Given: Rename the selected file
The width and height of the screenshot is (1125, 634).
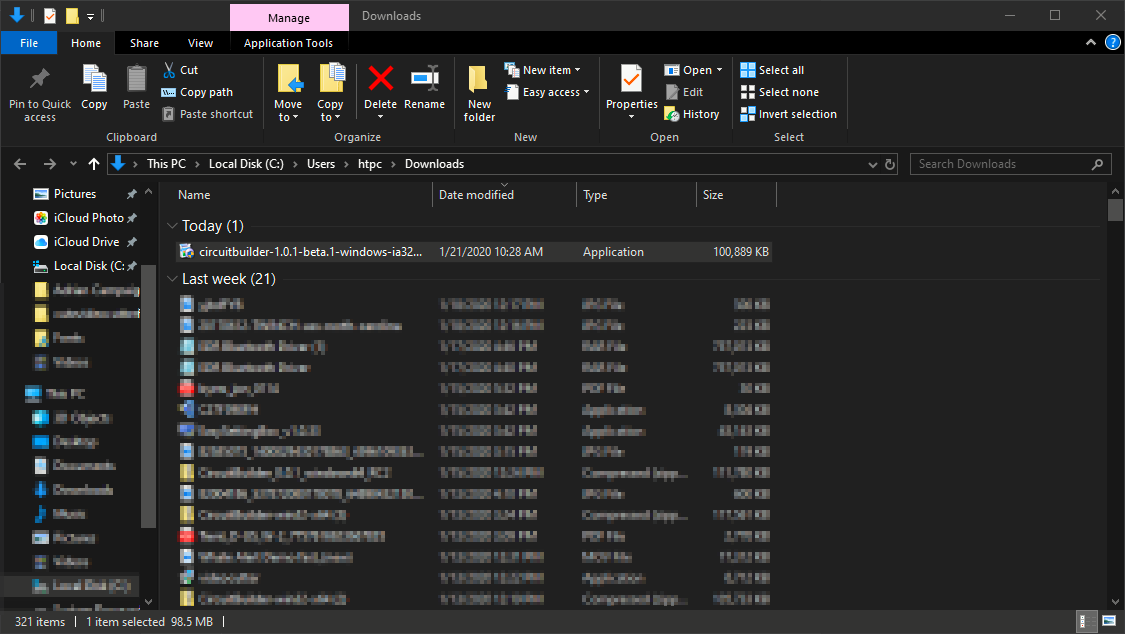Looking at the screenshot, I should click(x=425, y=88).
